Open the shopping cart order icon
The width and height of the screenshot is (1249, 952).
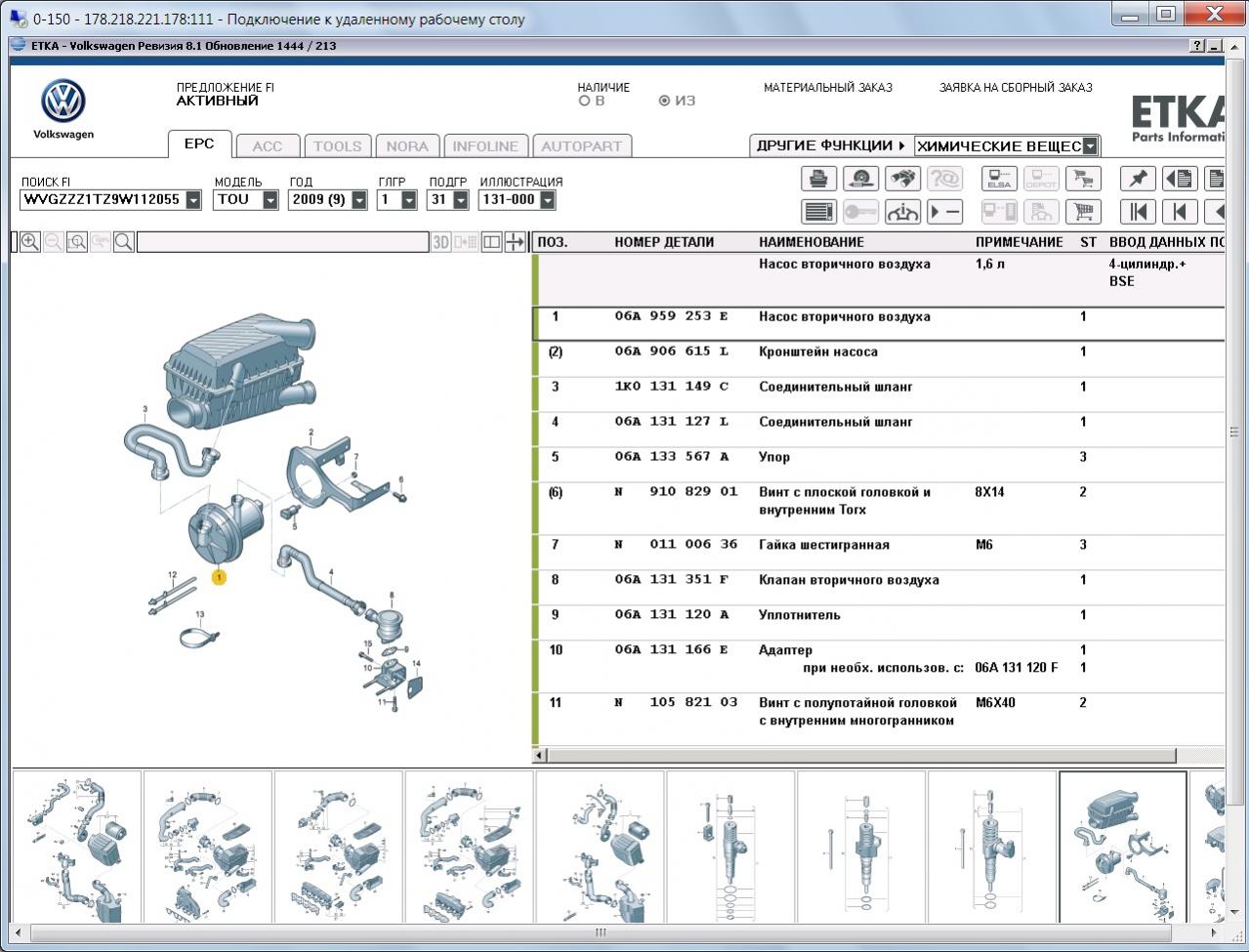(1083, 212)
